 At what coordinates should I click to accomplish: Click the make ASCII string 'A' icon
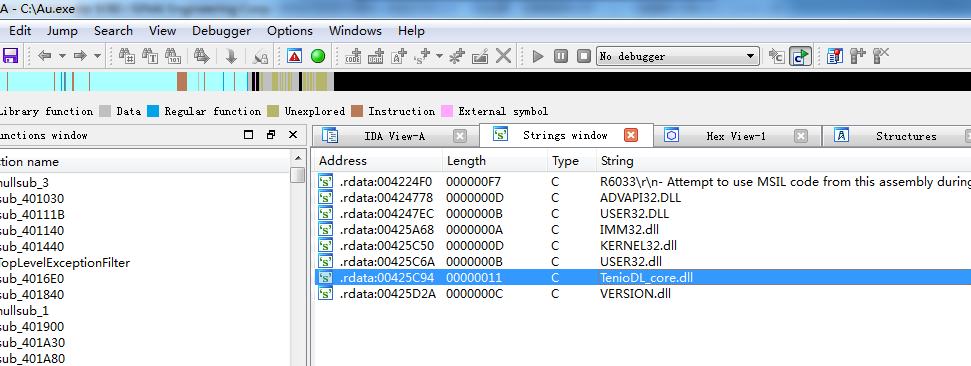[398, 56]
